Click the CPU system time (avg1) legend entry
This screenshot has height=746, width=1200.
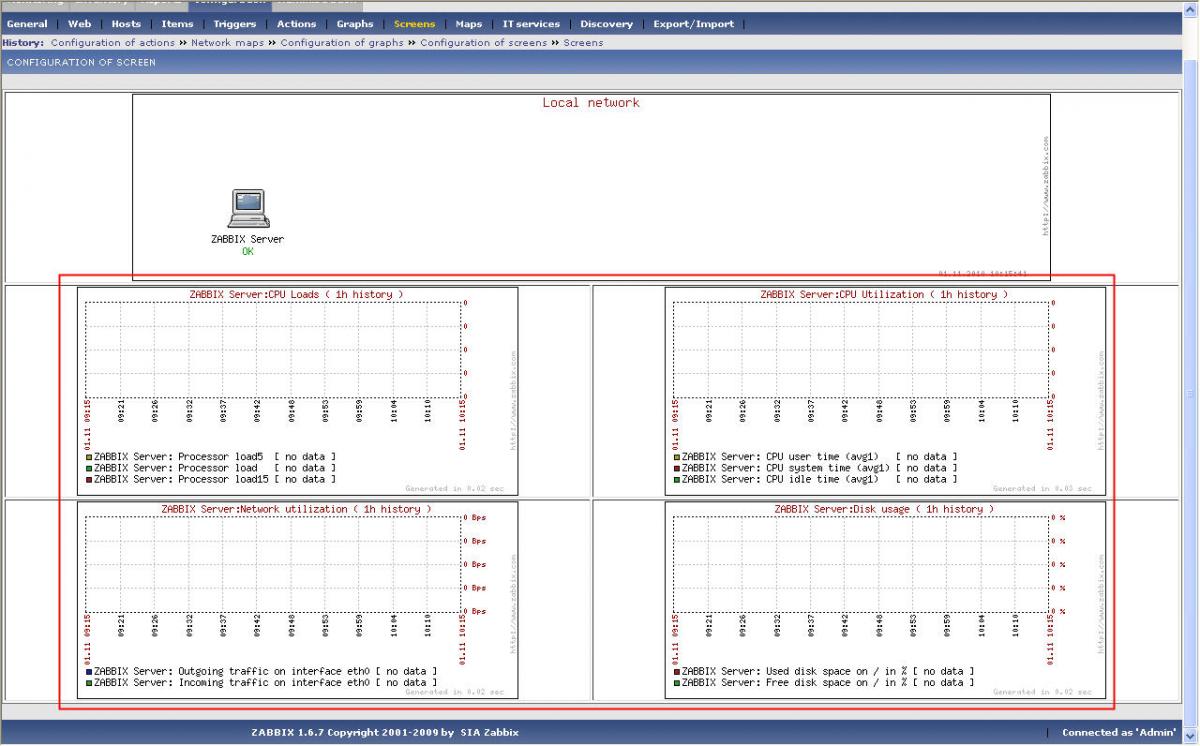(815, 468)
